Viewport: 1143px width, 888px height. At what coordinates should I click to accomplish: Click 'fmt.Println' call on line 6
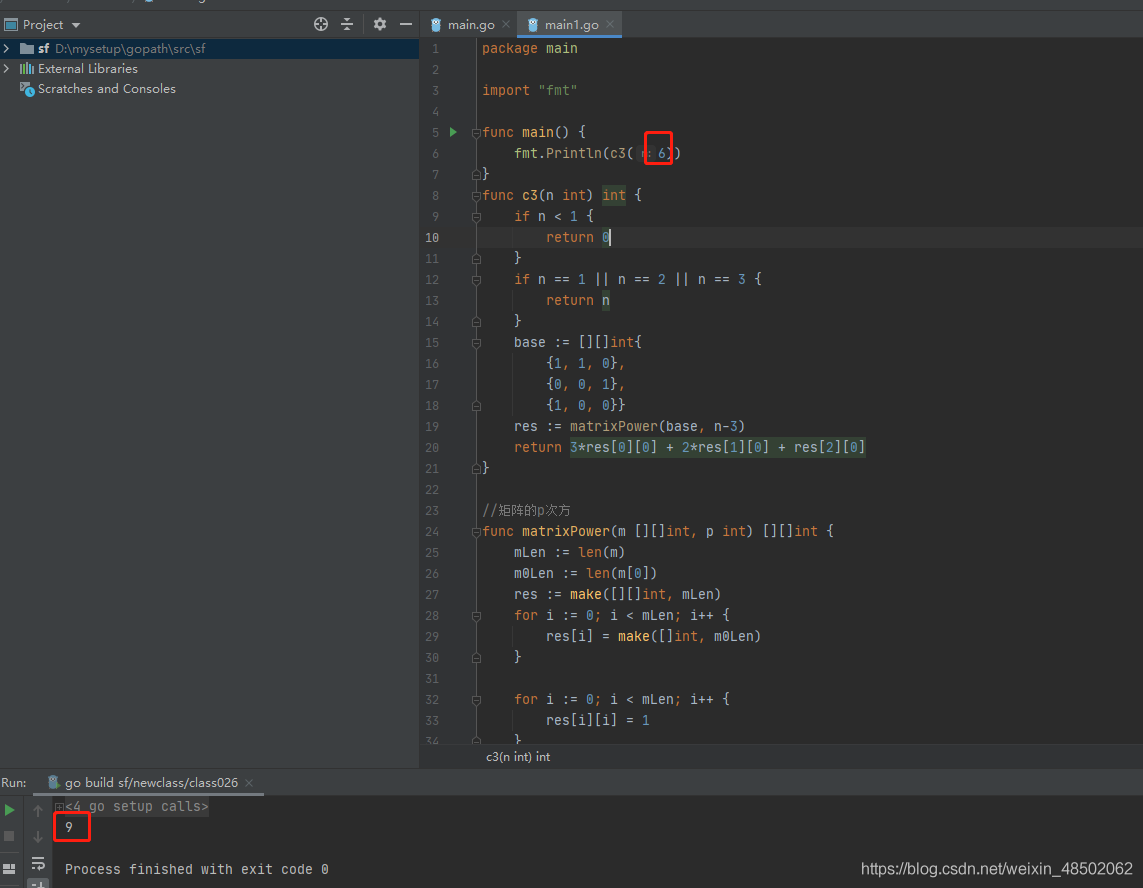558,153
